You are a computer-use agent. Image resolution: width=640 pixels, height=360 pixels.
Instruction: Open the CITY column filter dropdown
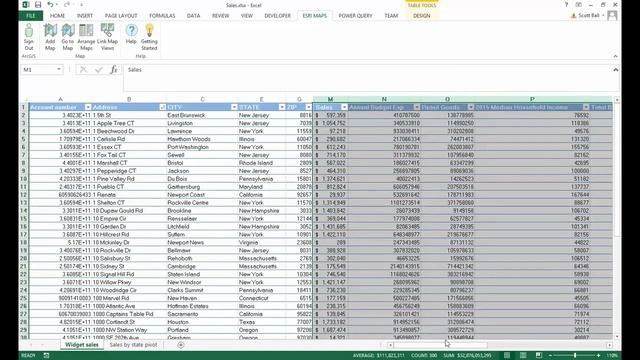234,107
